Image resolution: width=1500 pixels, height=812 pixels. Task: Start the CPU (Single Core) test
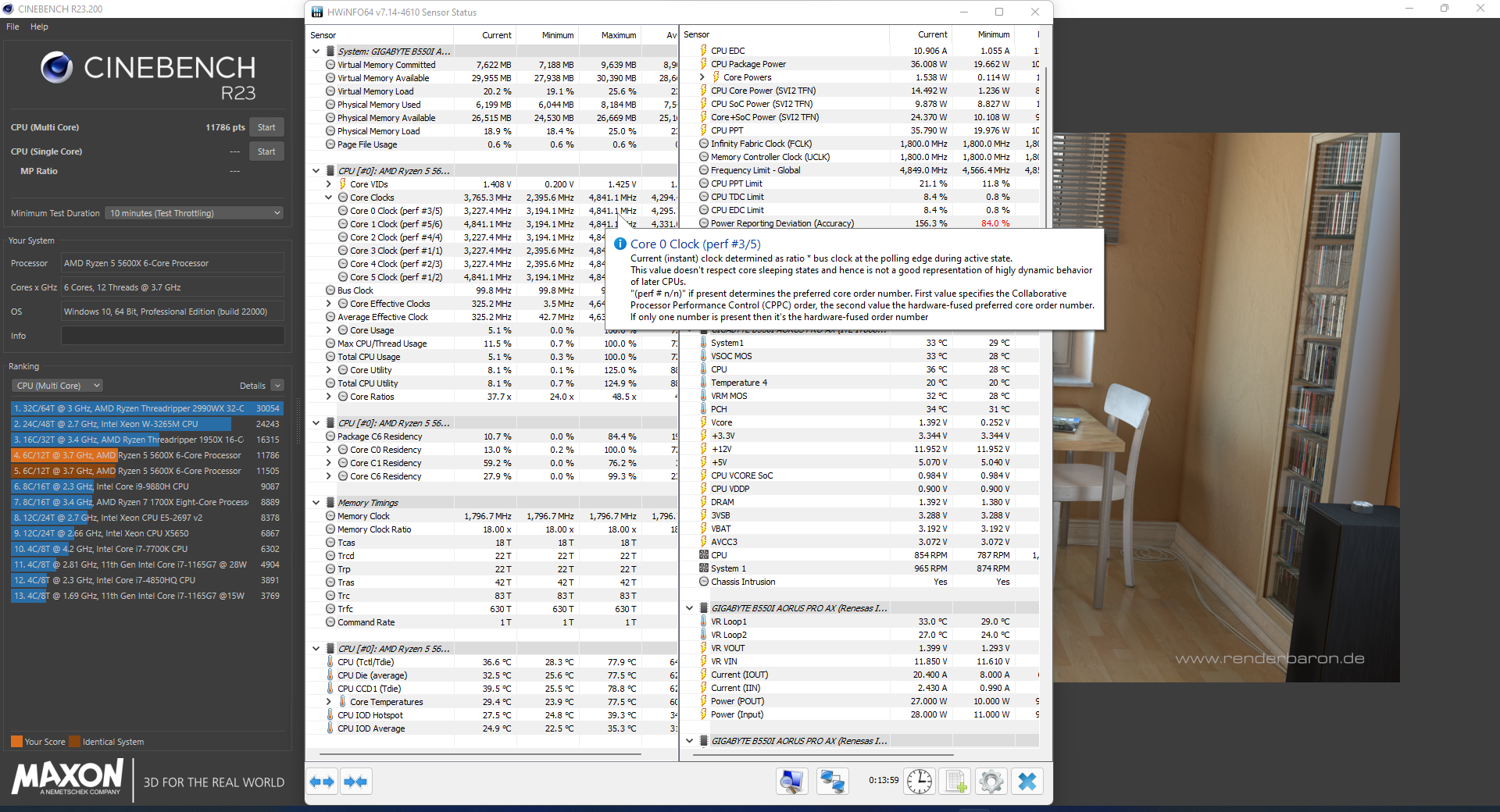tap(266, 151)
